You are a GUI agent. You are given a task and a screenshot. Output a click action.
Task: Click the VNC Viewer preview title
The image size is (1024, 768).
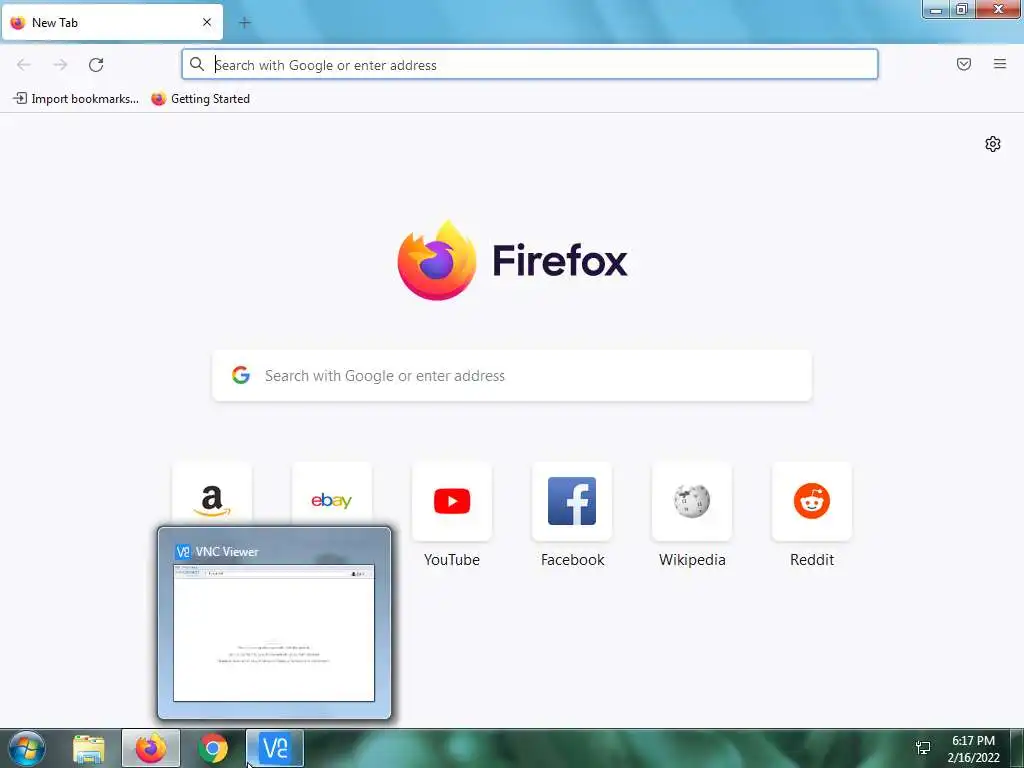[227, 552]
